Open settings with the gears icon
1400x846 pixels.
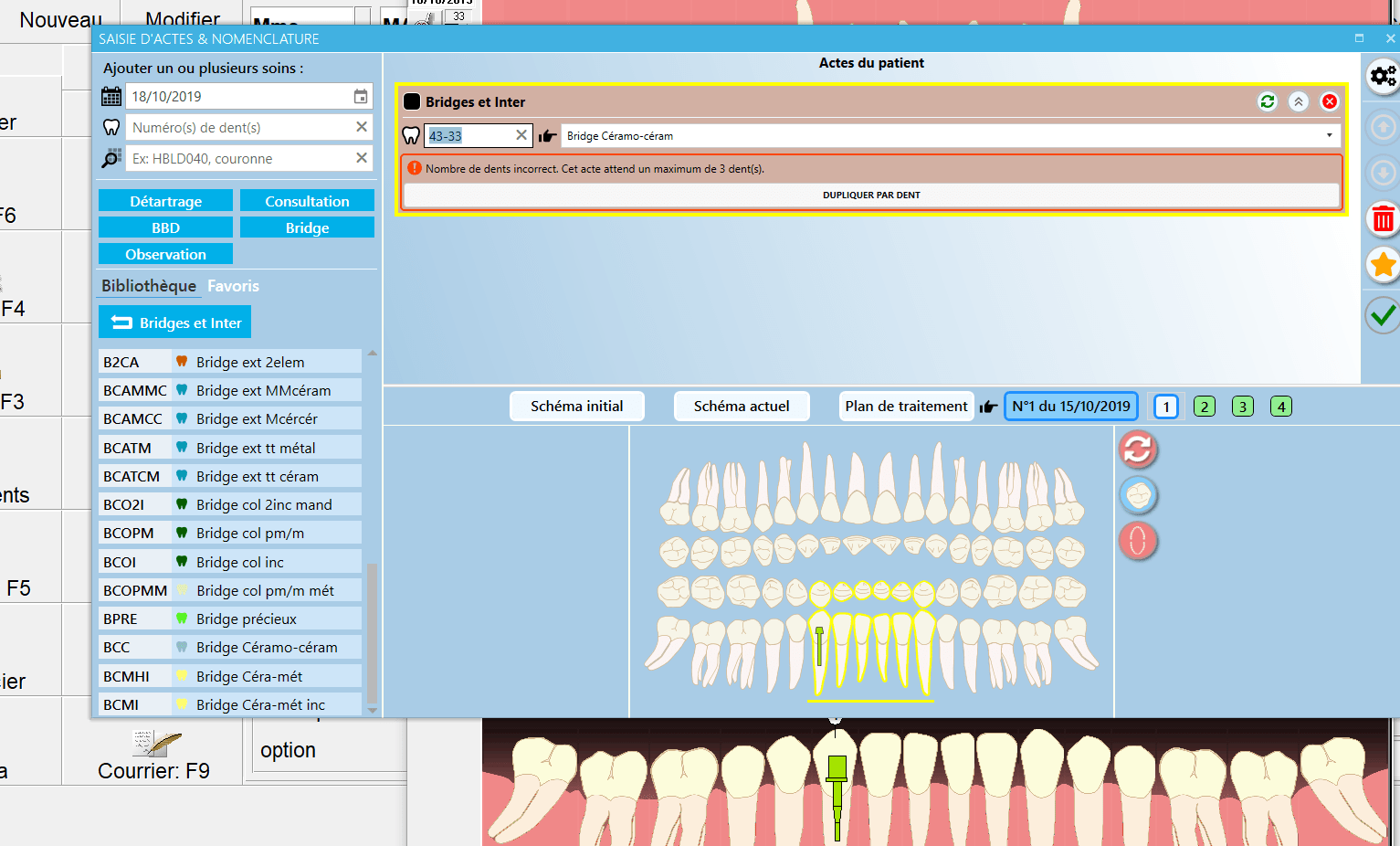1383,76
